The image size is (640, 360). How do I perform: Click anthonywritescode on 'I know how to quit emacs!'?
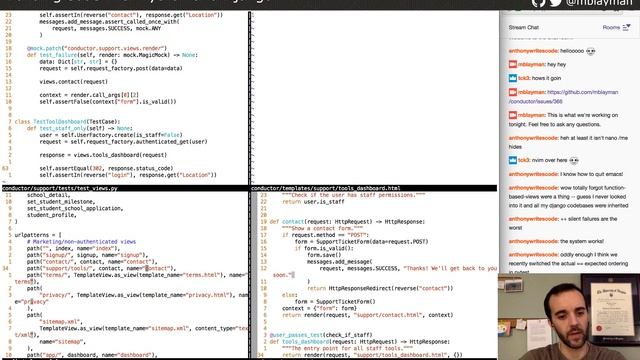[533, 174]
